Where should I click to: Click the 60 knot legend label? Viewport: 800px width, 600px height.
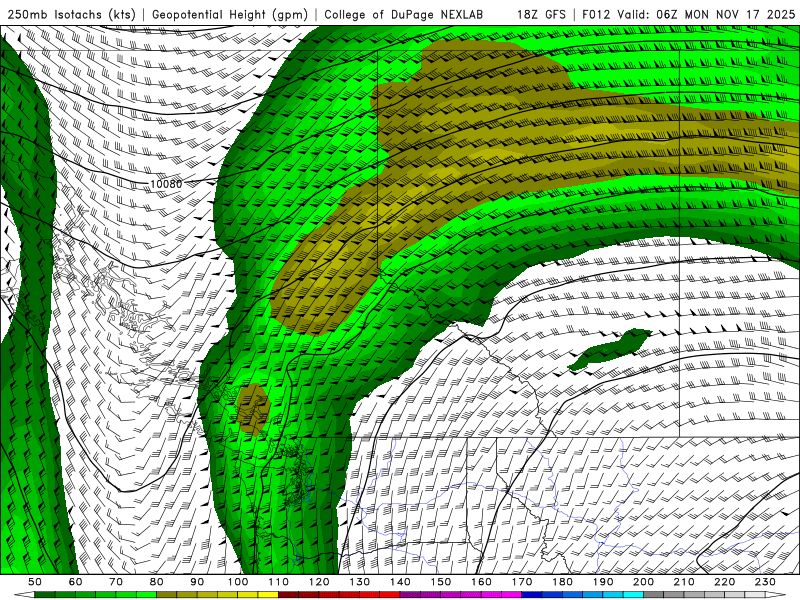(75, 582)
